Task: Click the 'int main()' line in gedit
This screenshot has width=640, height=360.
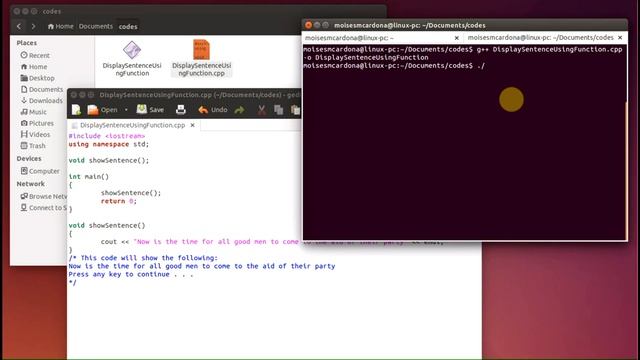Action: (89, 177)
